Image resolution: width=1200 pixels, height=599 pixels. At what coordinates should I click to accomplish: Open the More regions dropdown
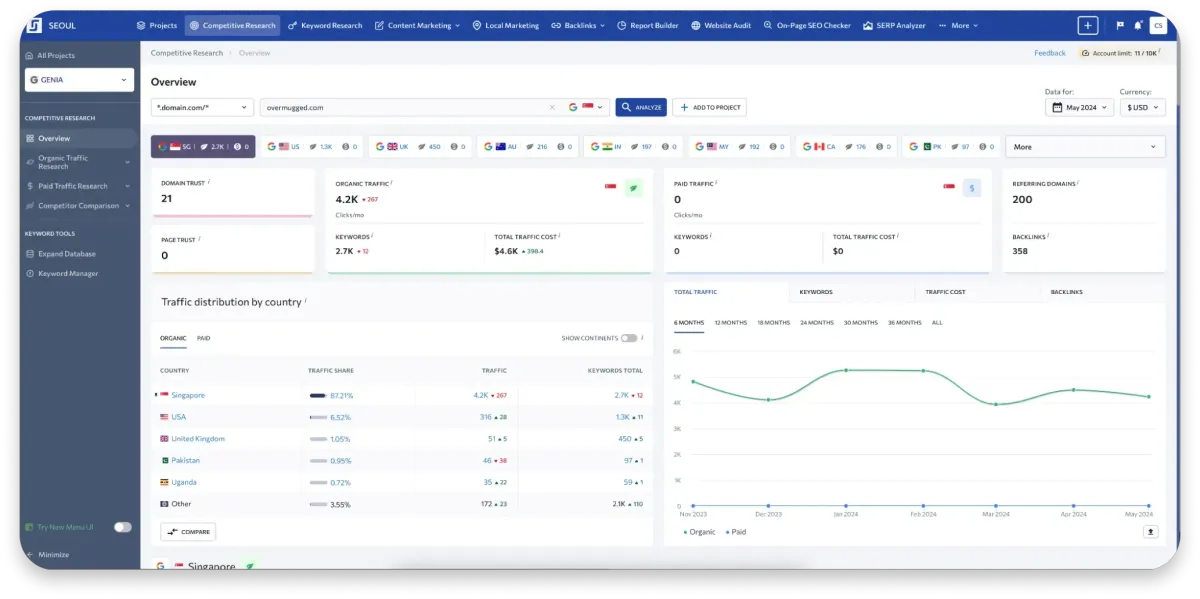click(1085, 147)
